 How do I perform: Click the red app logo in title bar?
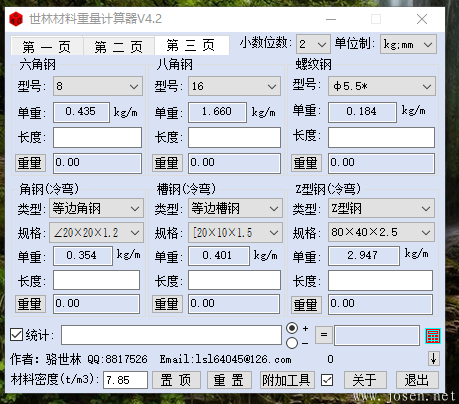(x=16, y=19)
